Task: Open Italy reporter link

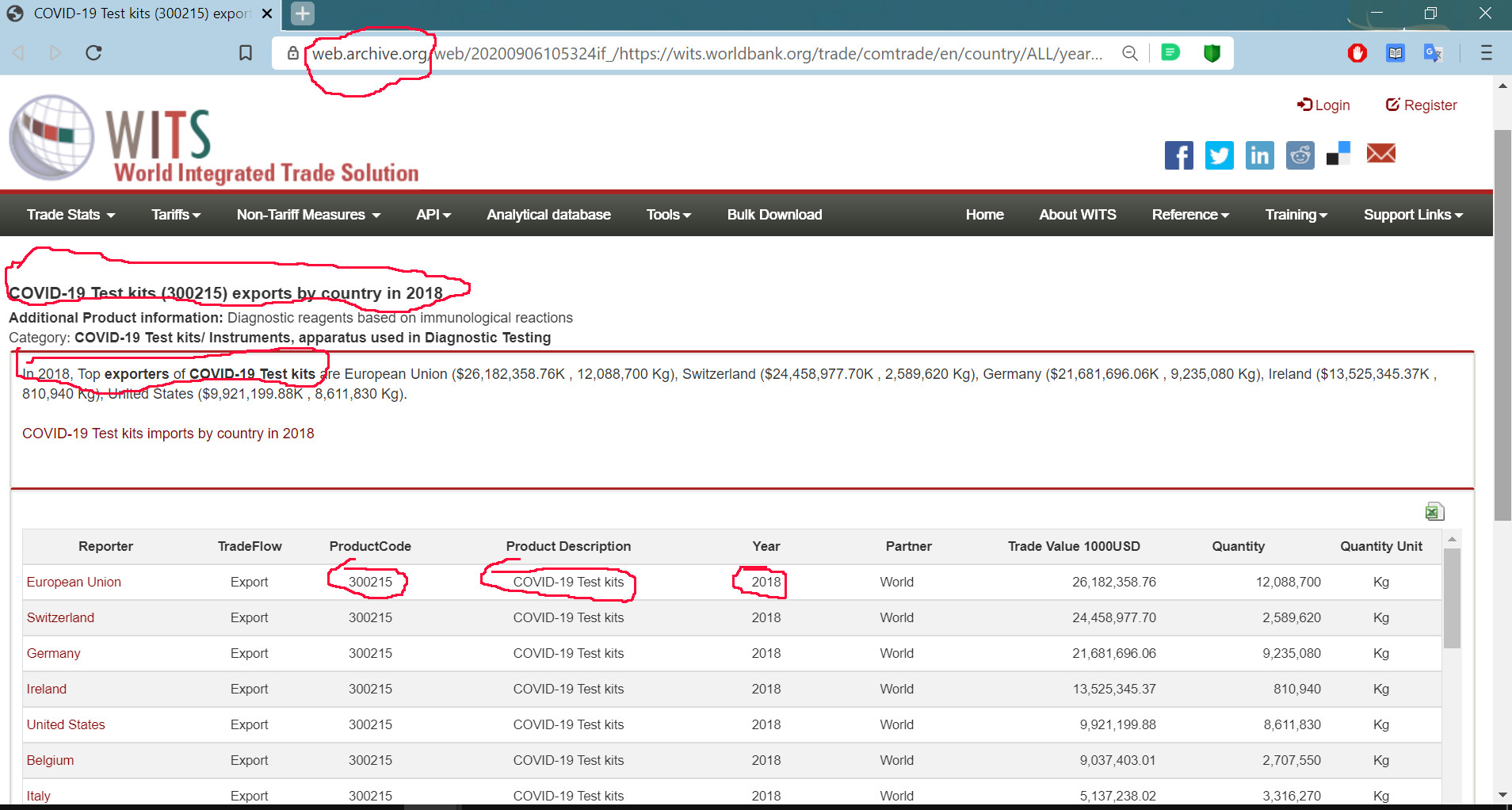Action: pyautogui.click(x=38, y=796)
